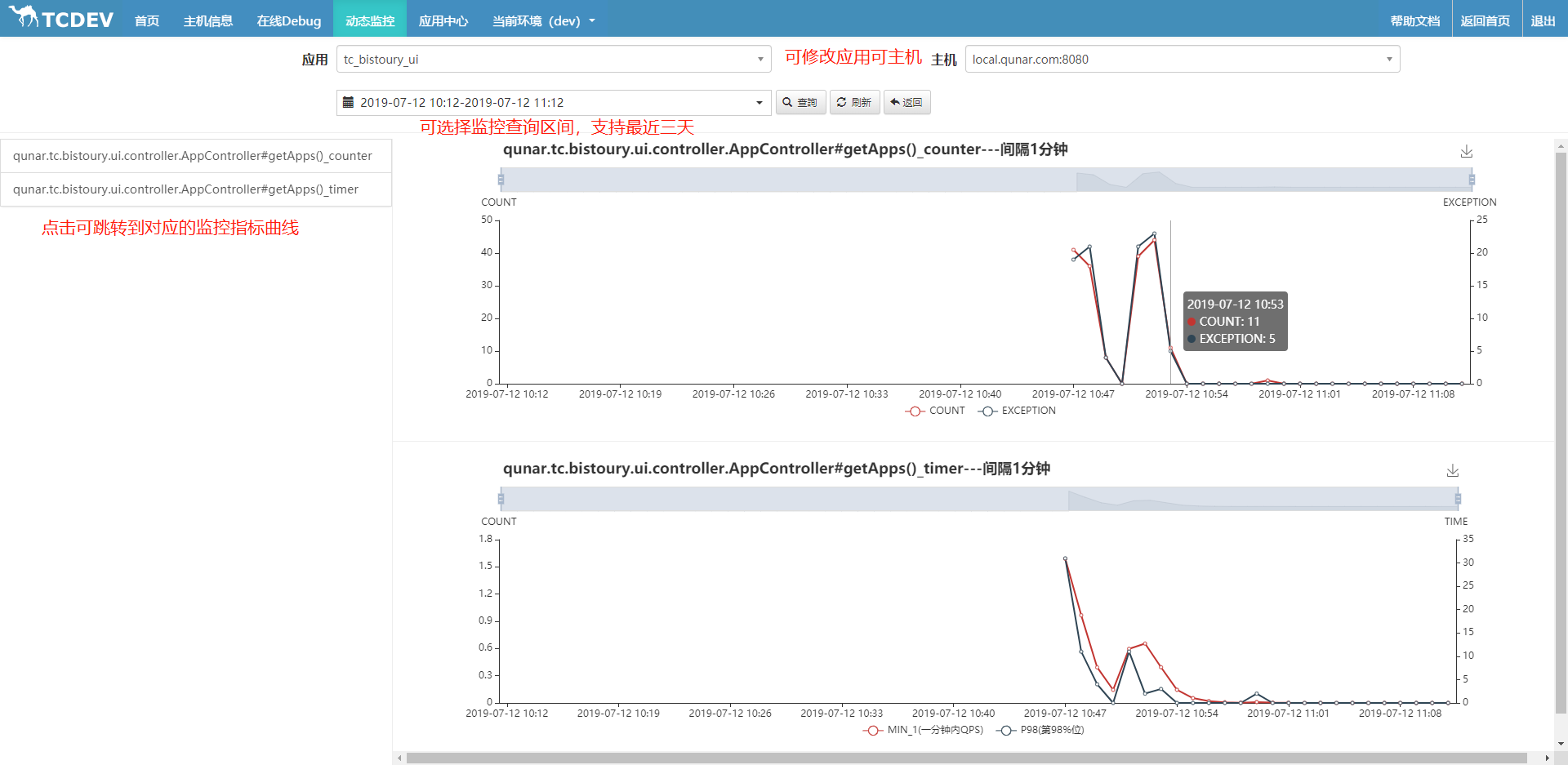Image resolution: width=1568 pixels, height=765 pixels.
Task: Open the 在线Debug nav item
Action: (289, 21)
